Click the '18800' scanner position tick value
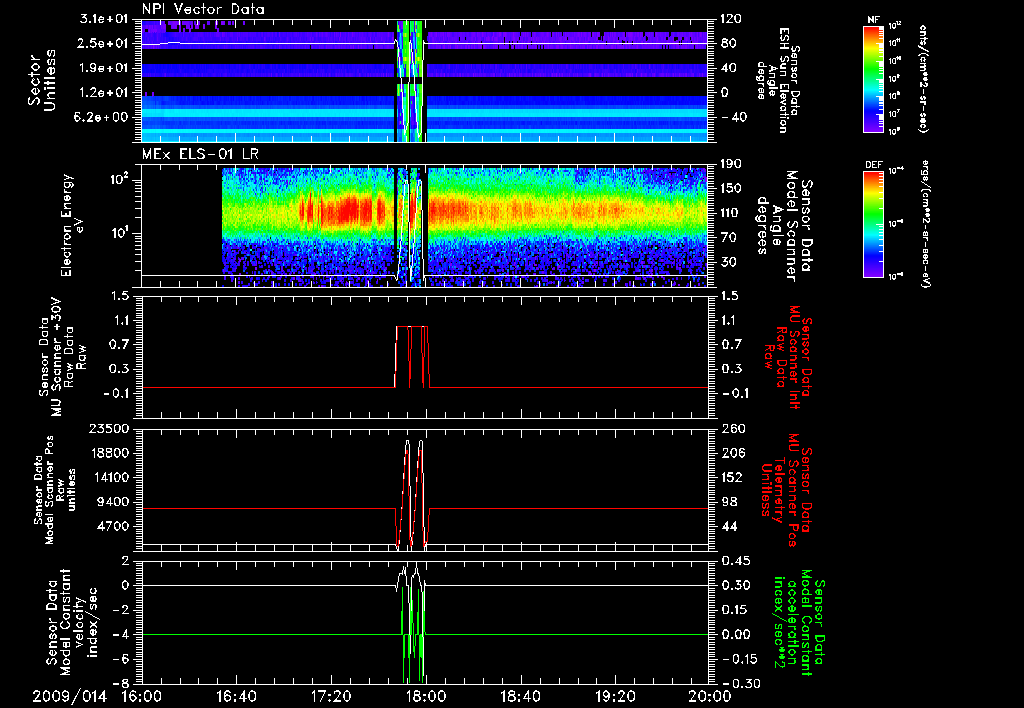 110,453
